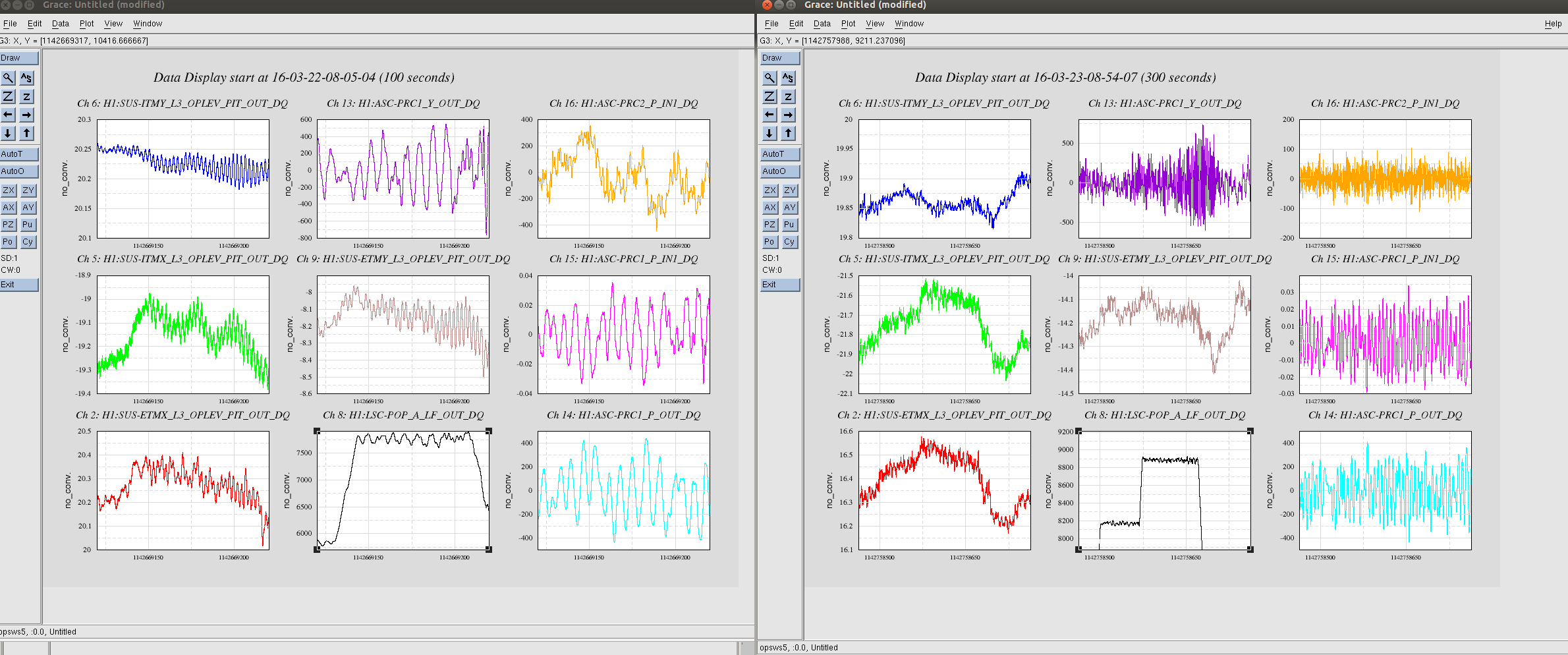
Task: Select the Ch 6 ITMY graph in left window
Action: pos(183,179)
